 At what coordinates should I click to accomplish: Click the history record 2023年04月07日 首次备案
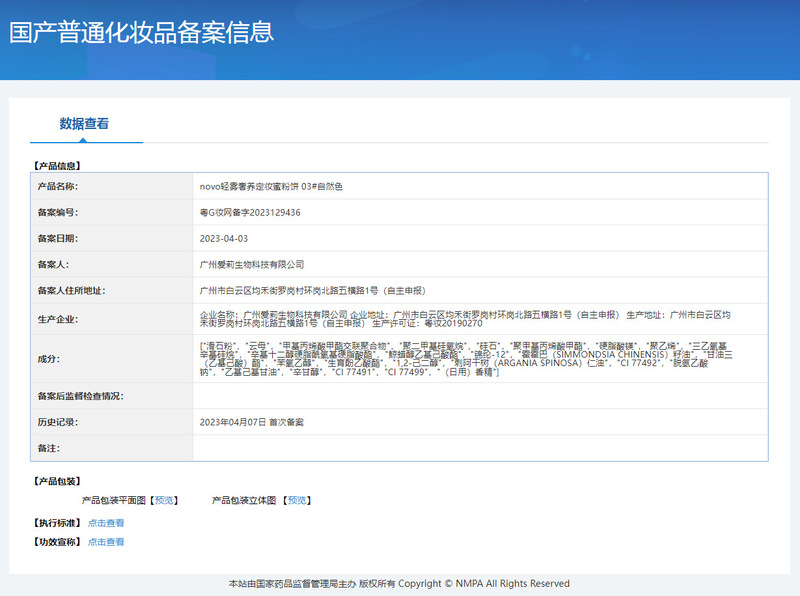tap(252, 423)
